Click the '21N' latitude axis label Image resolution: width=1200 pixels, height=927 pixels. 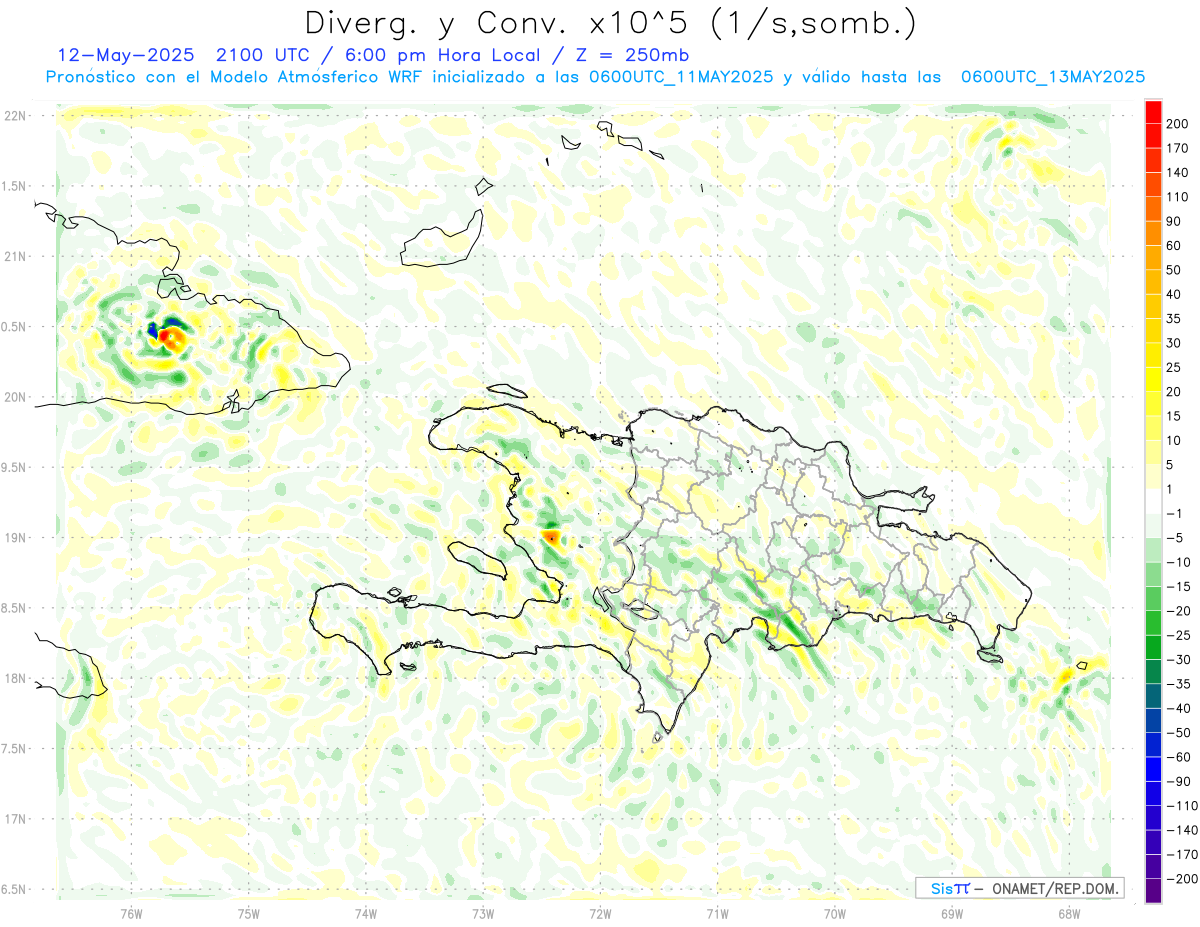pyautogui.click(x=14, y=256)
